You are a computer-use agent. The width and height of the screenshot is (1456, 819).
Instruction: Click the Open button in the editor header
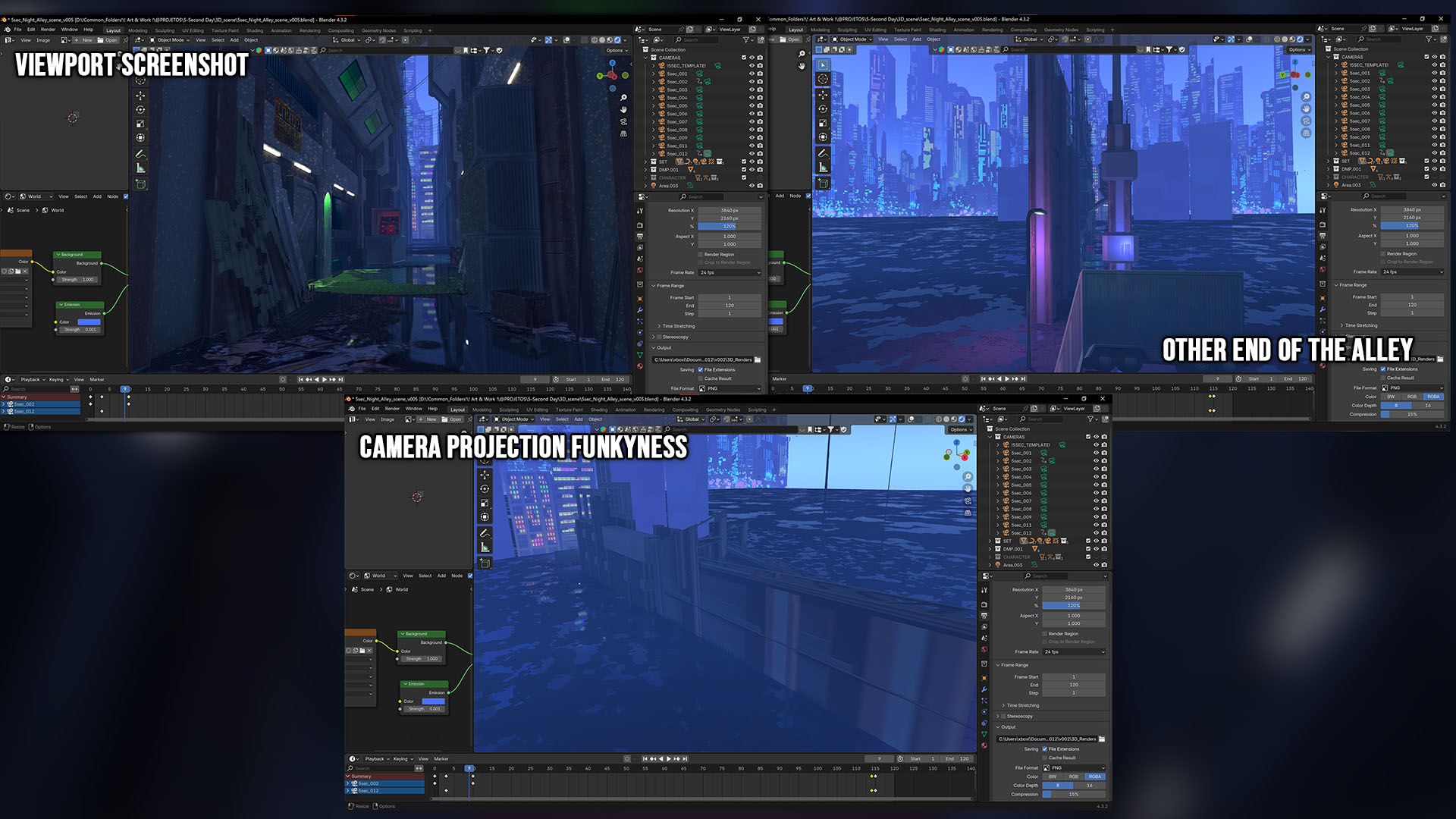point(110,39)
